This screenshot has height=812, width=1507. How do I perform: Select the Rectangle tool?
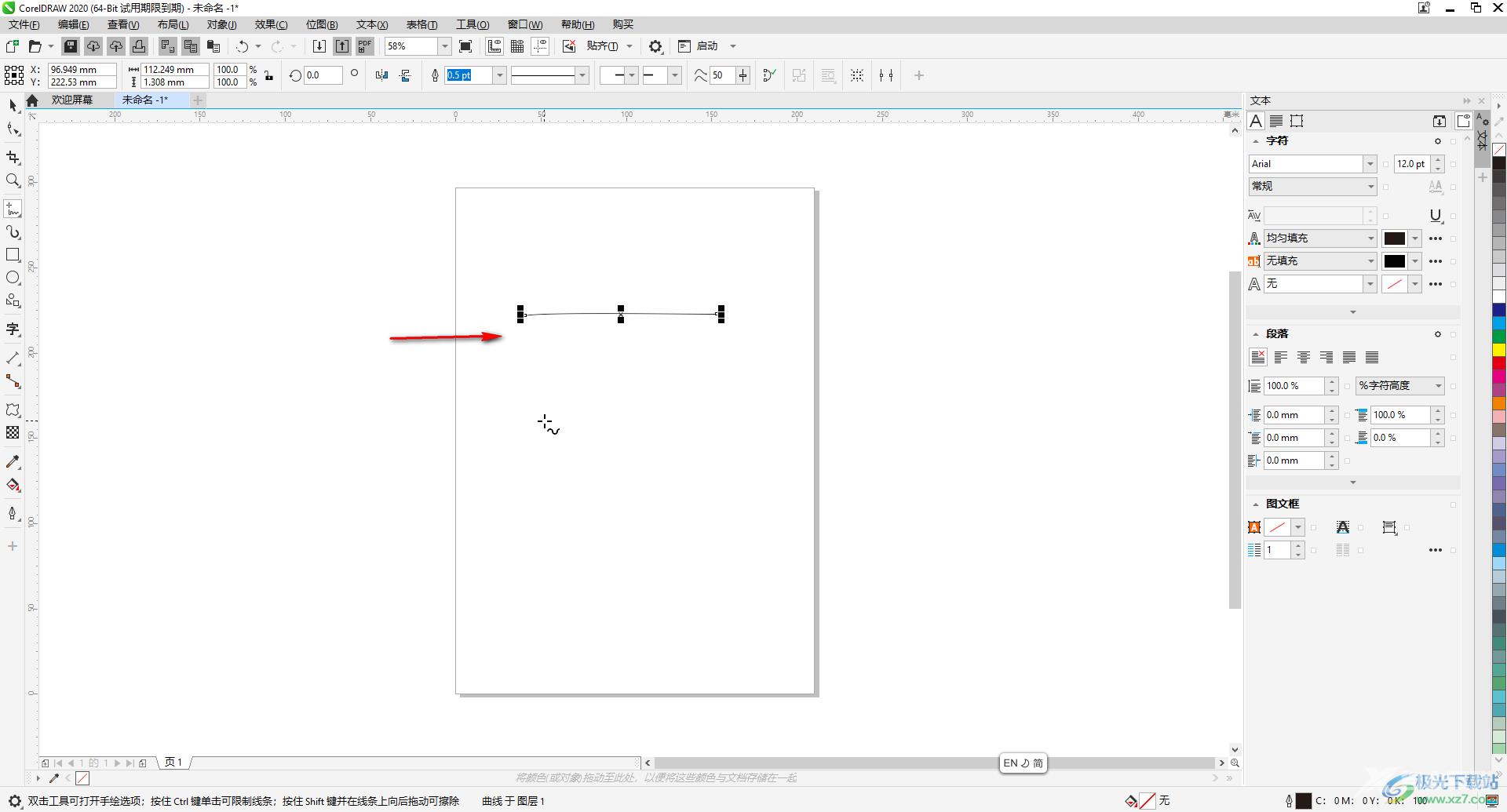point(13,255)
